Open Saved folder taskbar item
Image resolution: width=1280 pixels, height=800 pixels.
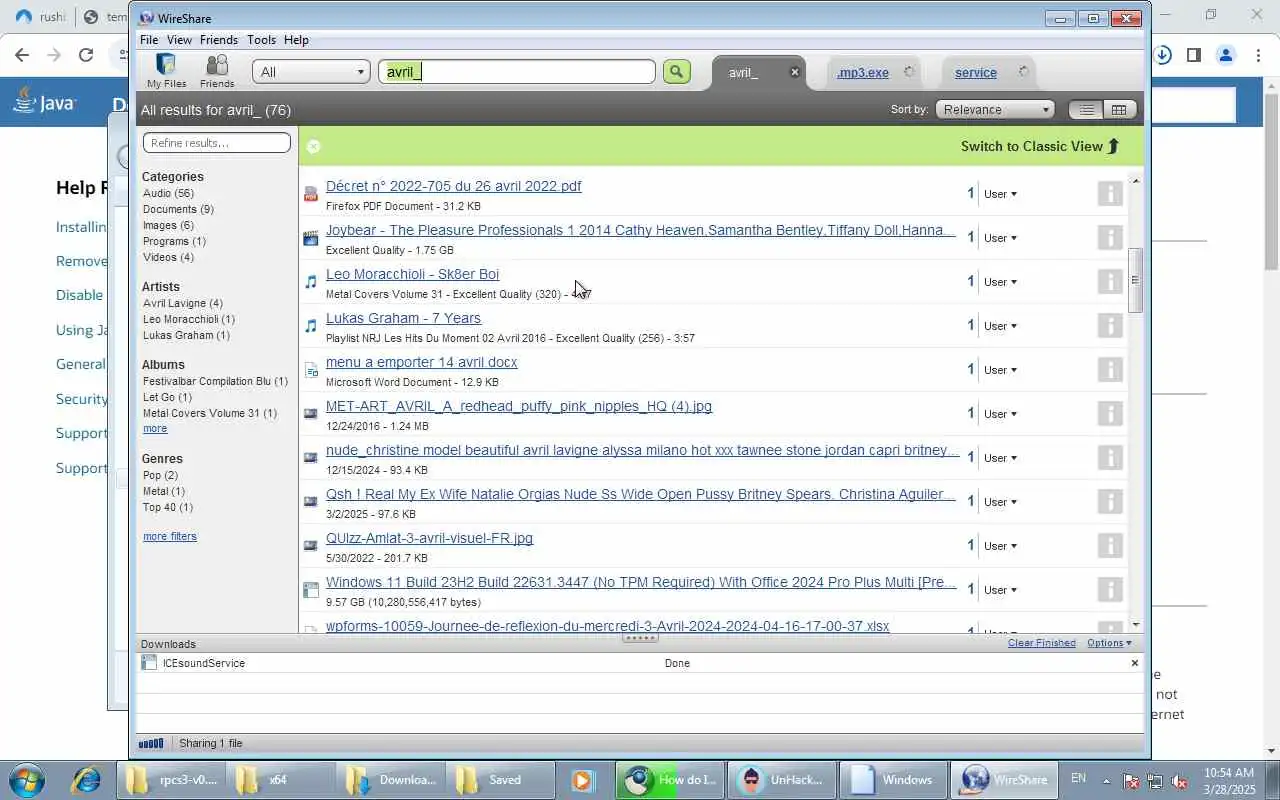[x=499, y=779]
